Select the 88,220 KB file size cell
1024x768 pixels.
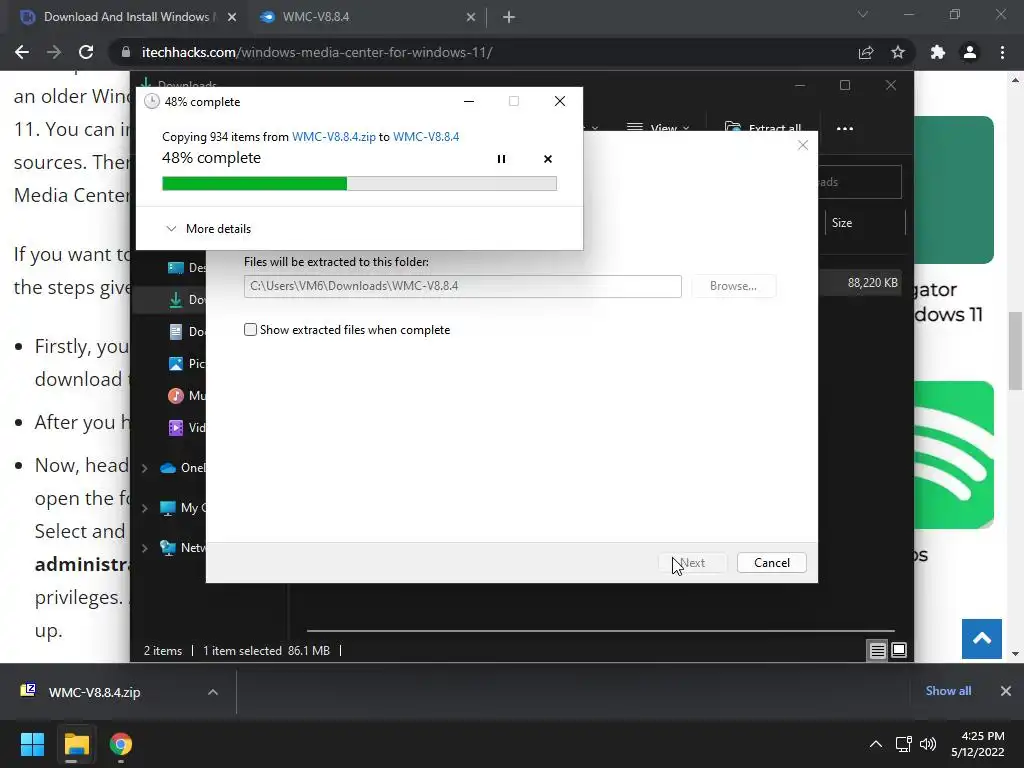coord(872,283)
